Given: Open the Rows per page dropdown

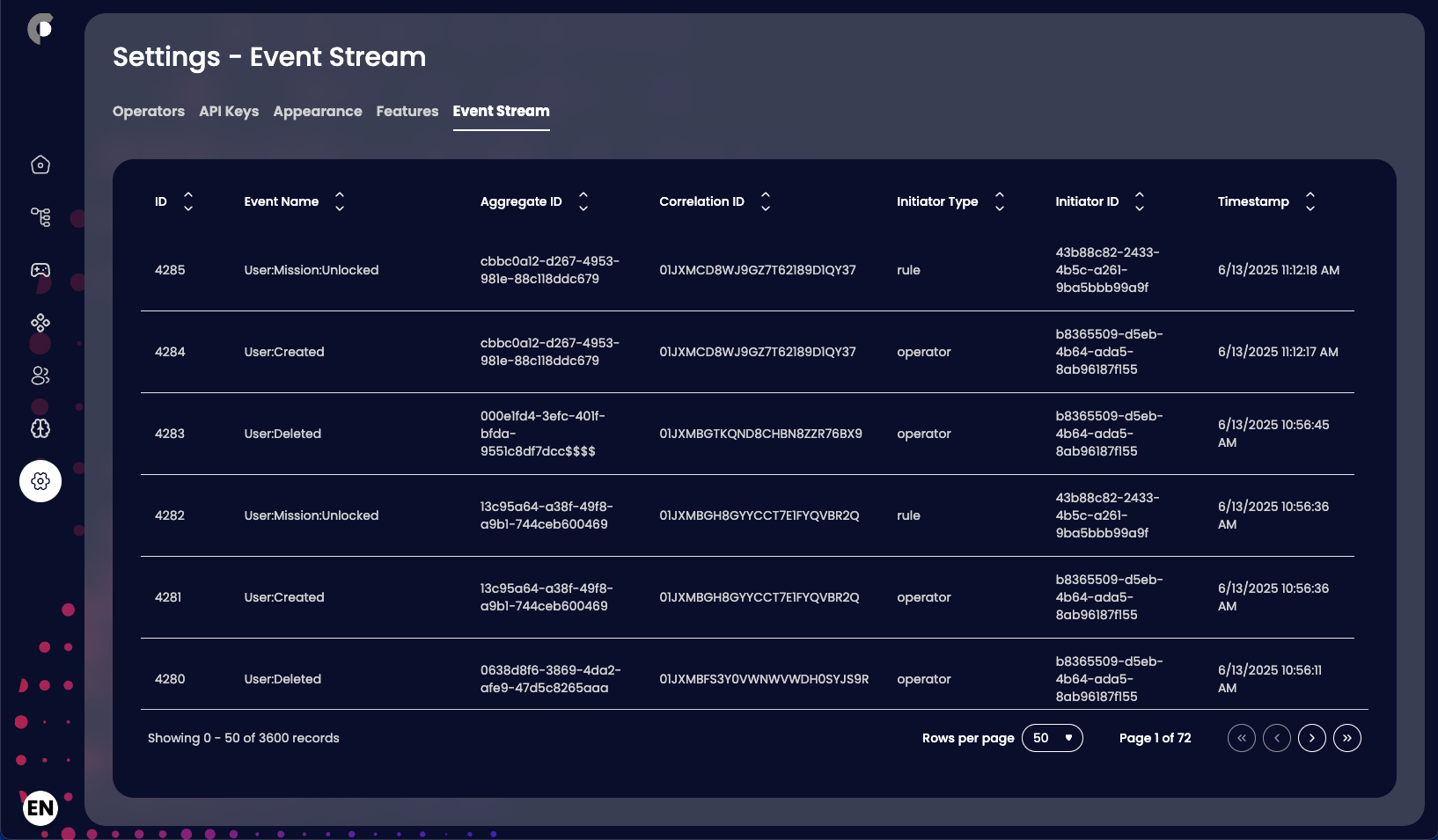Looking at the screenshot, I should (x=1053, y=738).
